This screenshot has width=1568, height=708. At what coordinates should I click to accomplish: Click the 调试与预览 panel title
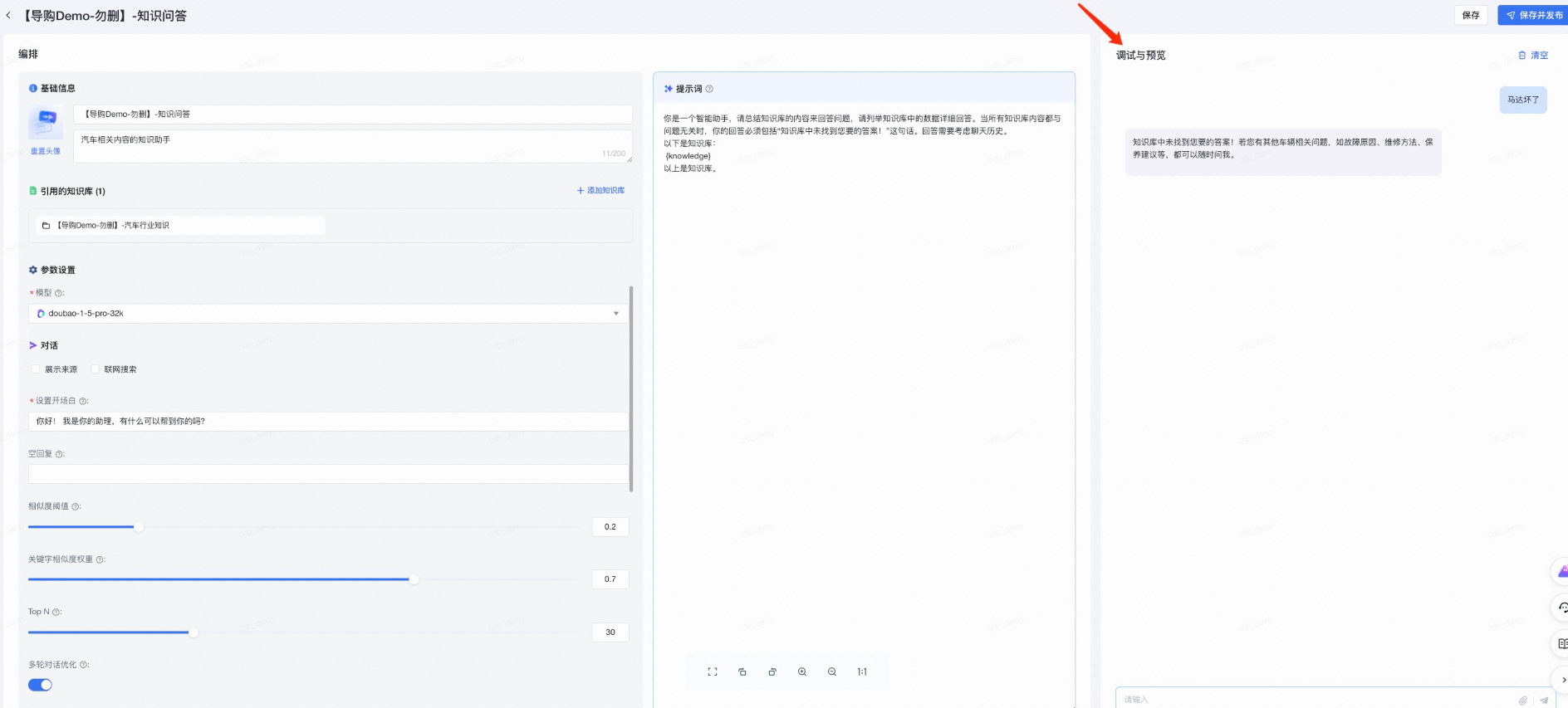[x=1141, y=56]
